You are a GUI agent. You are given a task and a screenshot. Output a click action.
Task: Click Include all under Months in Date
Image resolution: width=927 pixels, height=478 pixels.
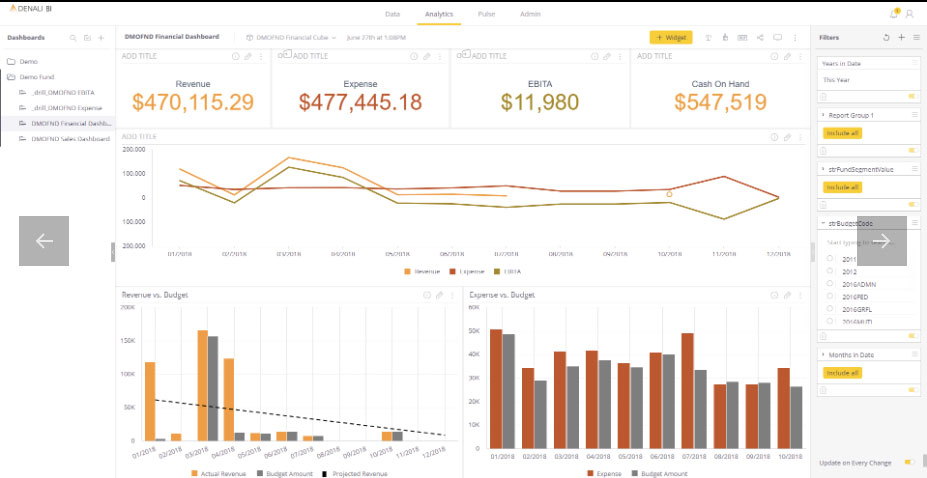coord(842,373)
